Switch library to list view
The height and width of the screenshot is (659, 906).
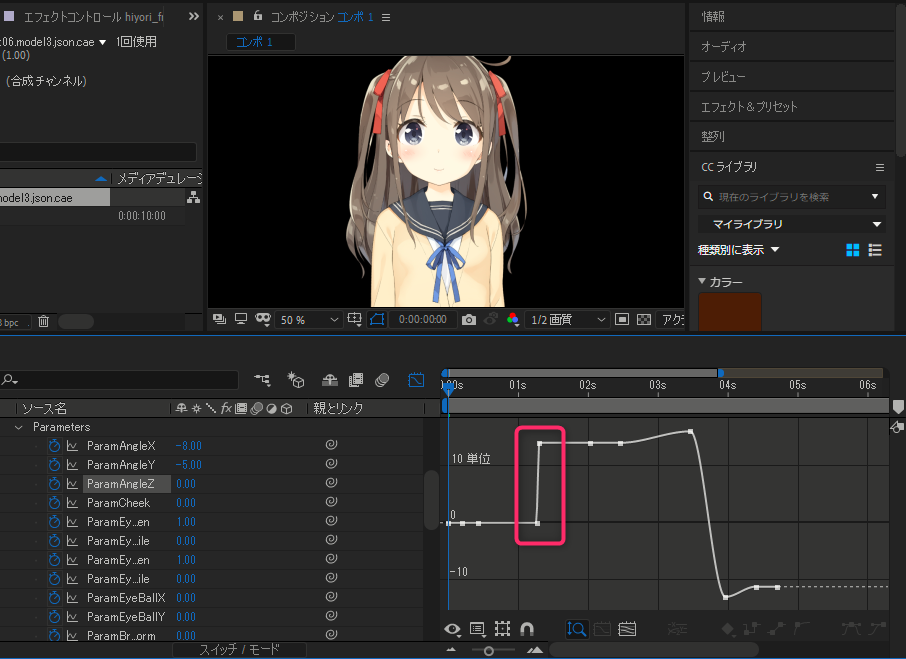875,250
